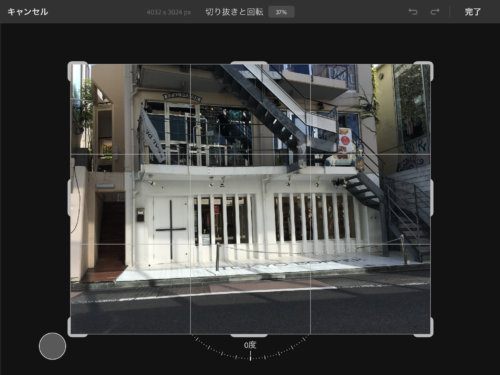Click the bottom edge crop handle

pyautogui.click(x=249, y=335)
